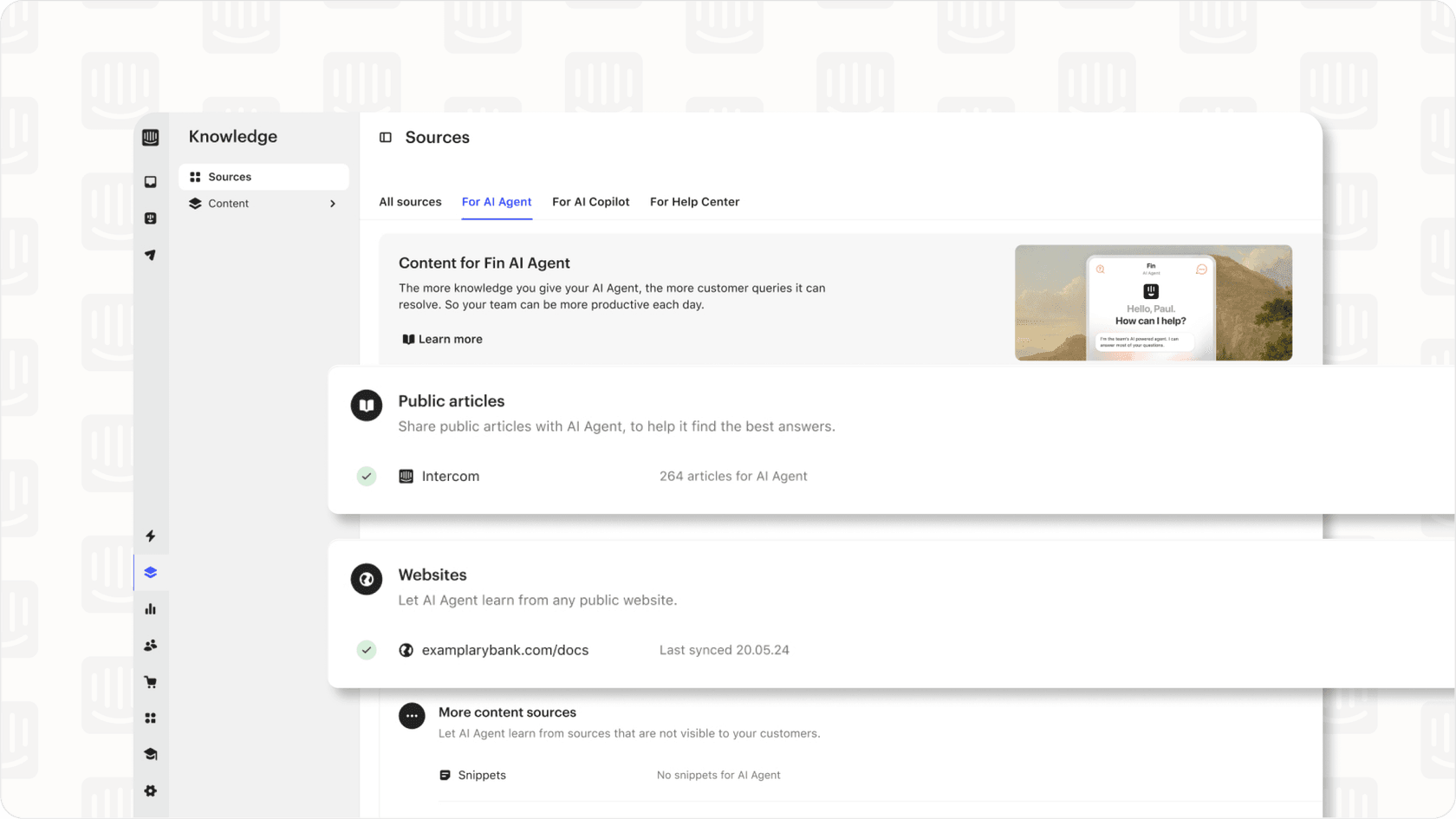Click 'No snippets for AI Agent' text

coord(718,775)
